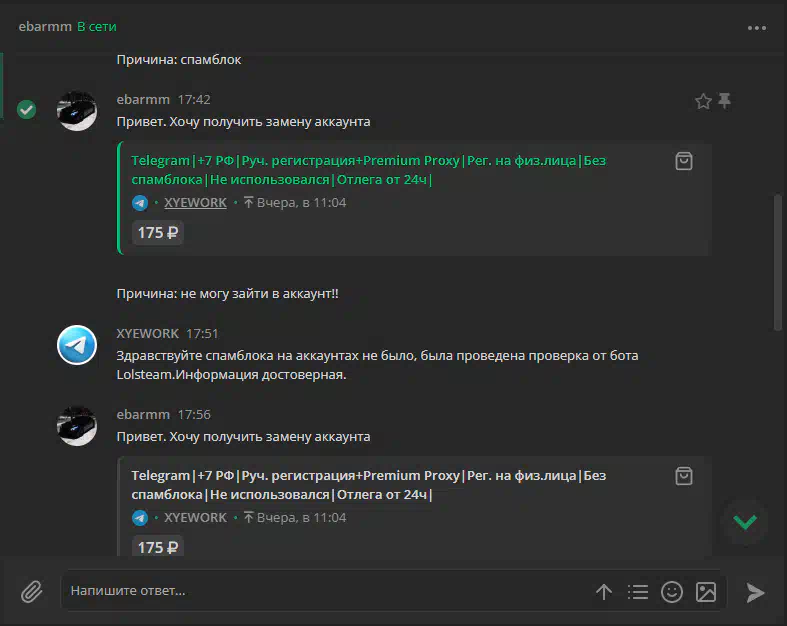This screenshot has height=626, width=787.
Task: Open ebarmm's avatar at 17:56
Action: point(77,426)
